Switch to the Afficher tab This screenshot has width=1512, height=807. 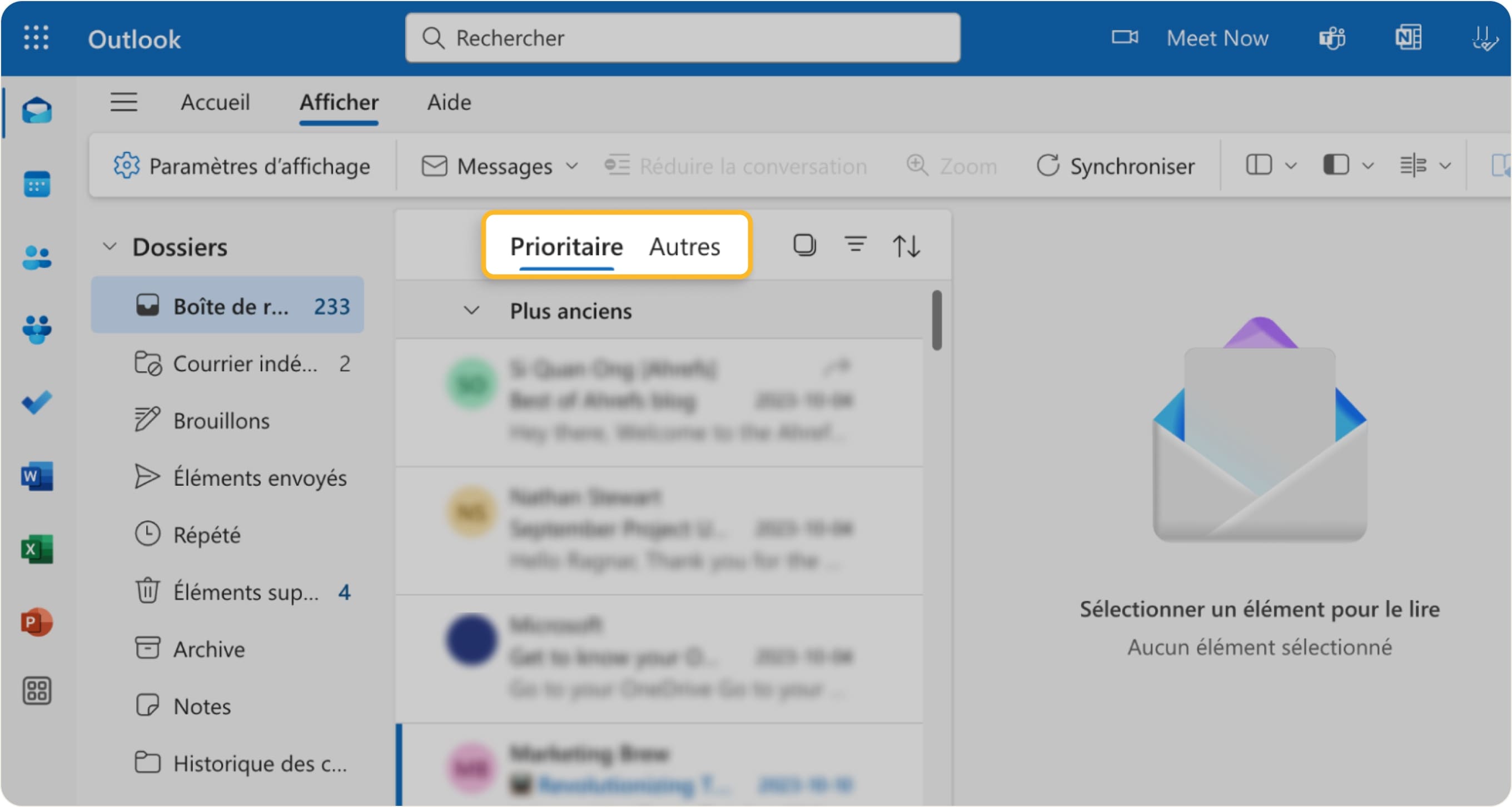339,102
